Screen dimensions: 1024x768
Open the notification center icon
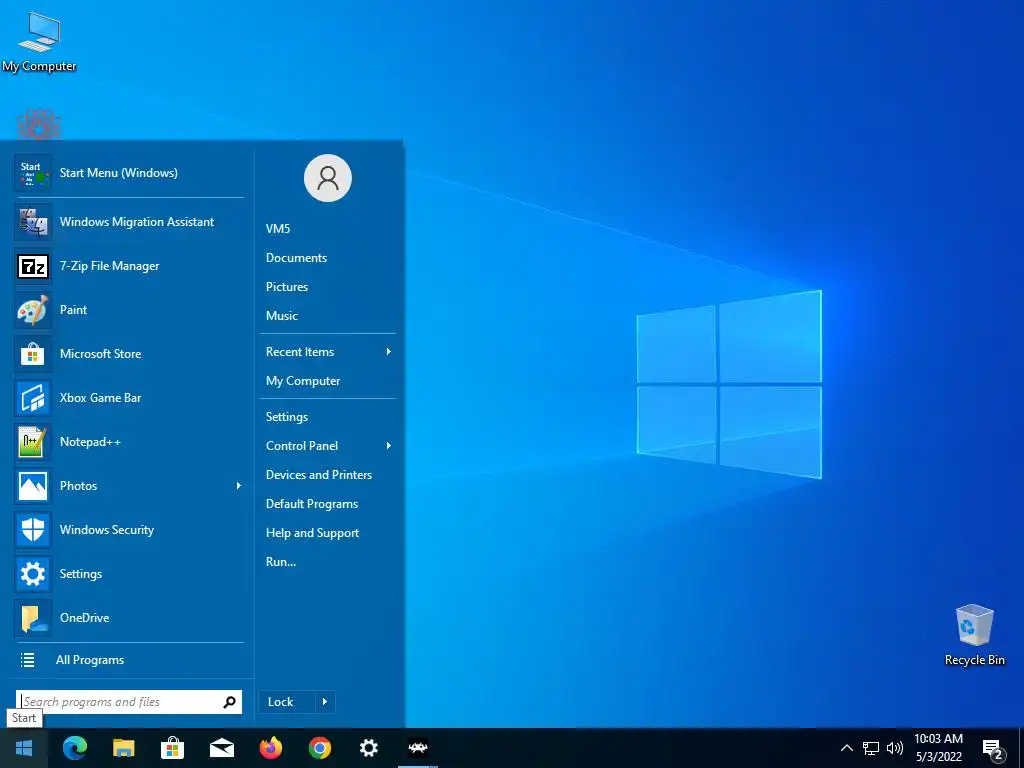coord(993,750)
